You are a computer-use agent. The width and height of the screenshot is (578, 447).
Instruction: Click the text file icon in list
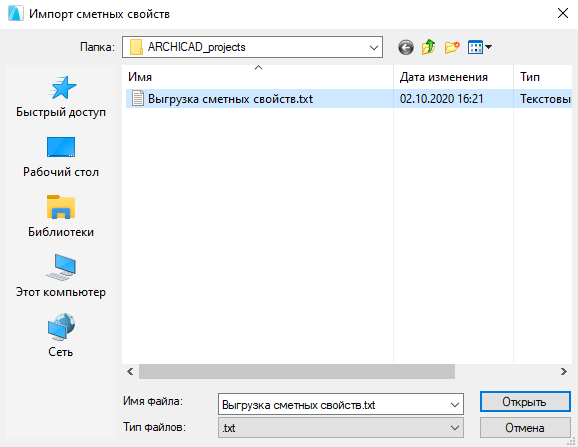click(x=138, y=98)
